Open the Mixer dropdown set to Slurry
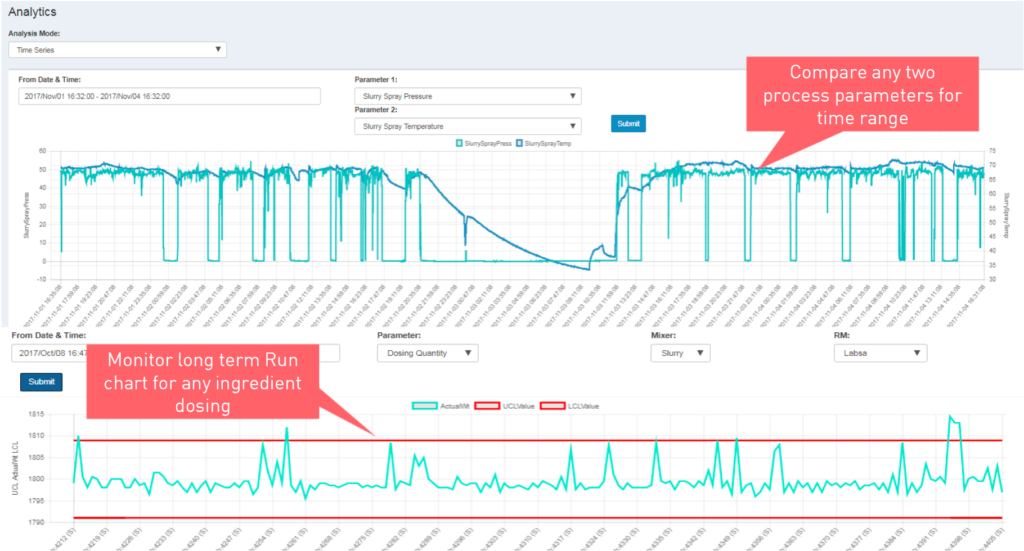Viewport: 1024px width, 551px height. coord(680,353)
